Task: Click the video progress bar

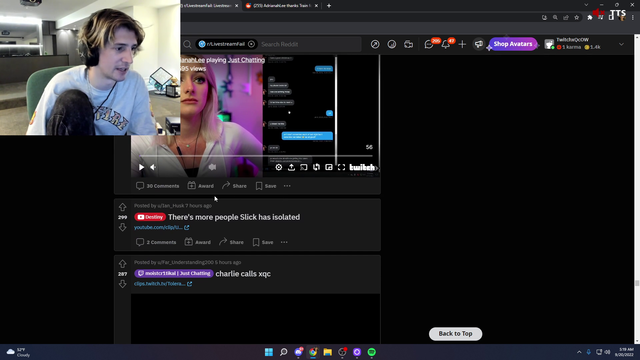Action: (x=256, y=156)
